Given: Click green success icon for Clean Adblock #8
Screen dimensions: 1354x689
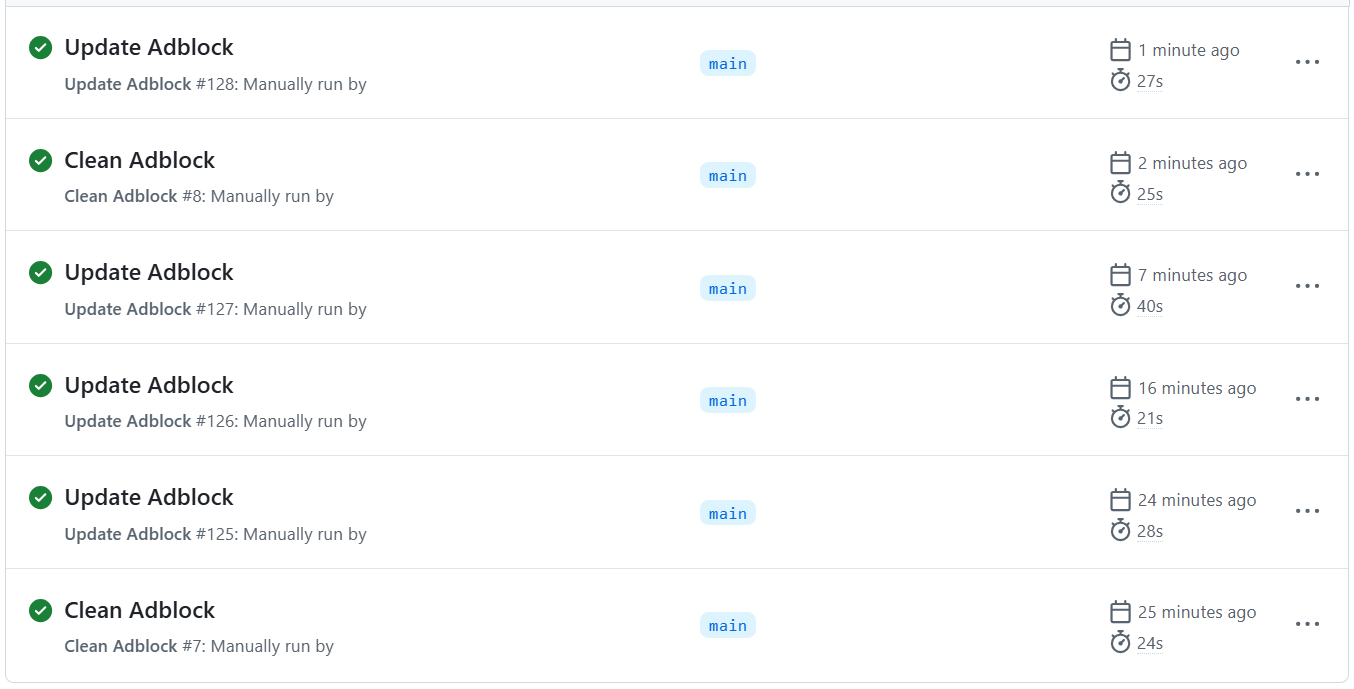Looking at the screenshot, I should [x=40, y=160].
